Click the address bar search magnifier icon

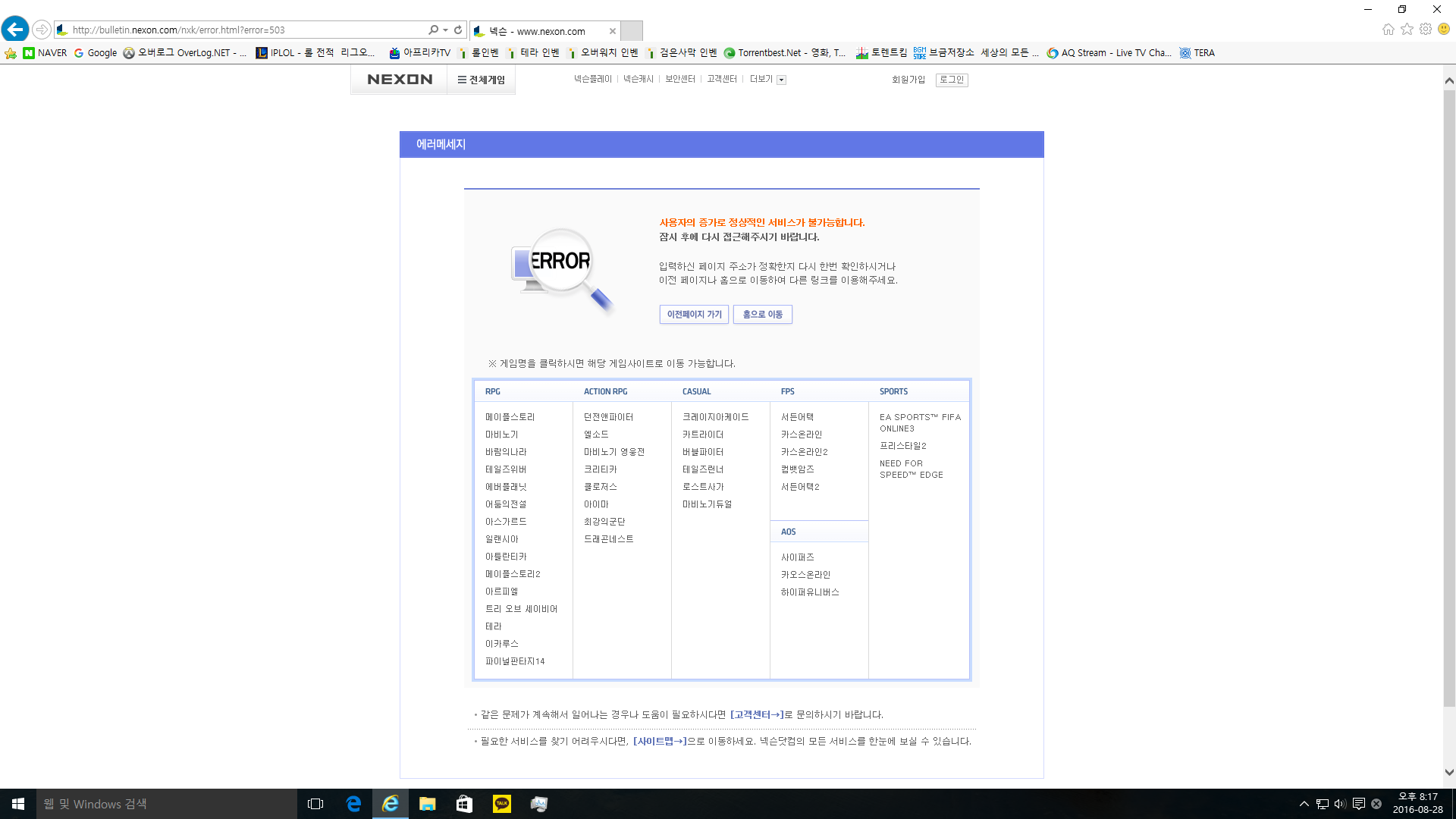click(x=433, y=30)
